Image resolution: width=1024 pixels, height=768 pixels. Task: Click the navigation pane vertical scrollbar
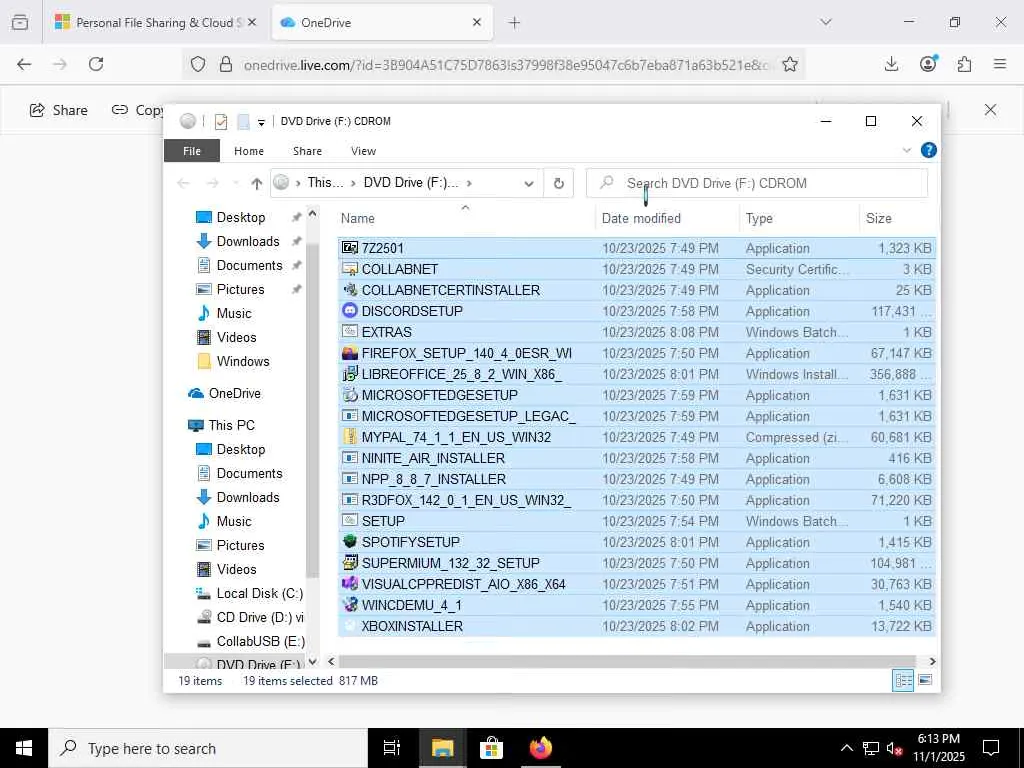[x=312, y=409]
